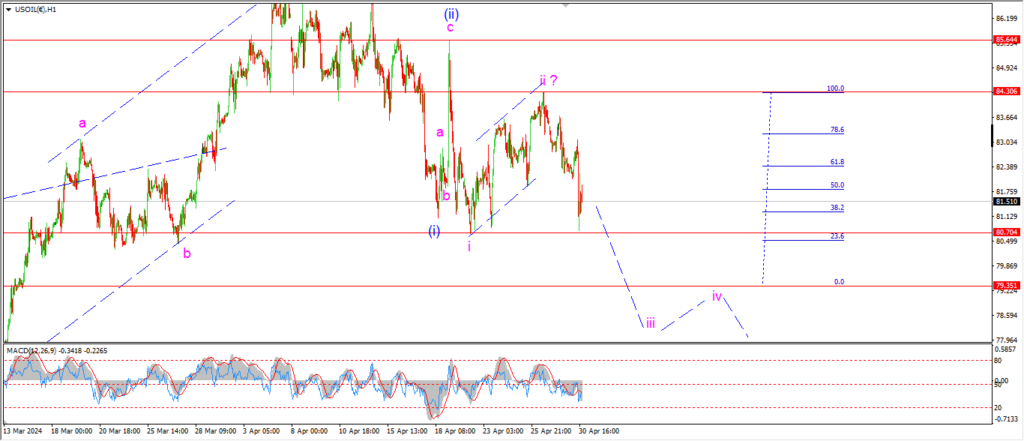The height and width of the screenshot is (441, 1024).
Task: Click the pink 'c' label under (ii)
Action: pos(450,28)
